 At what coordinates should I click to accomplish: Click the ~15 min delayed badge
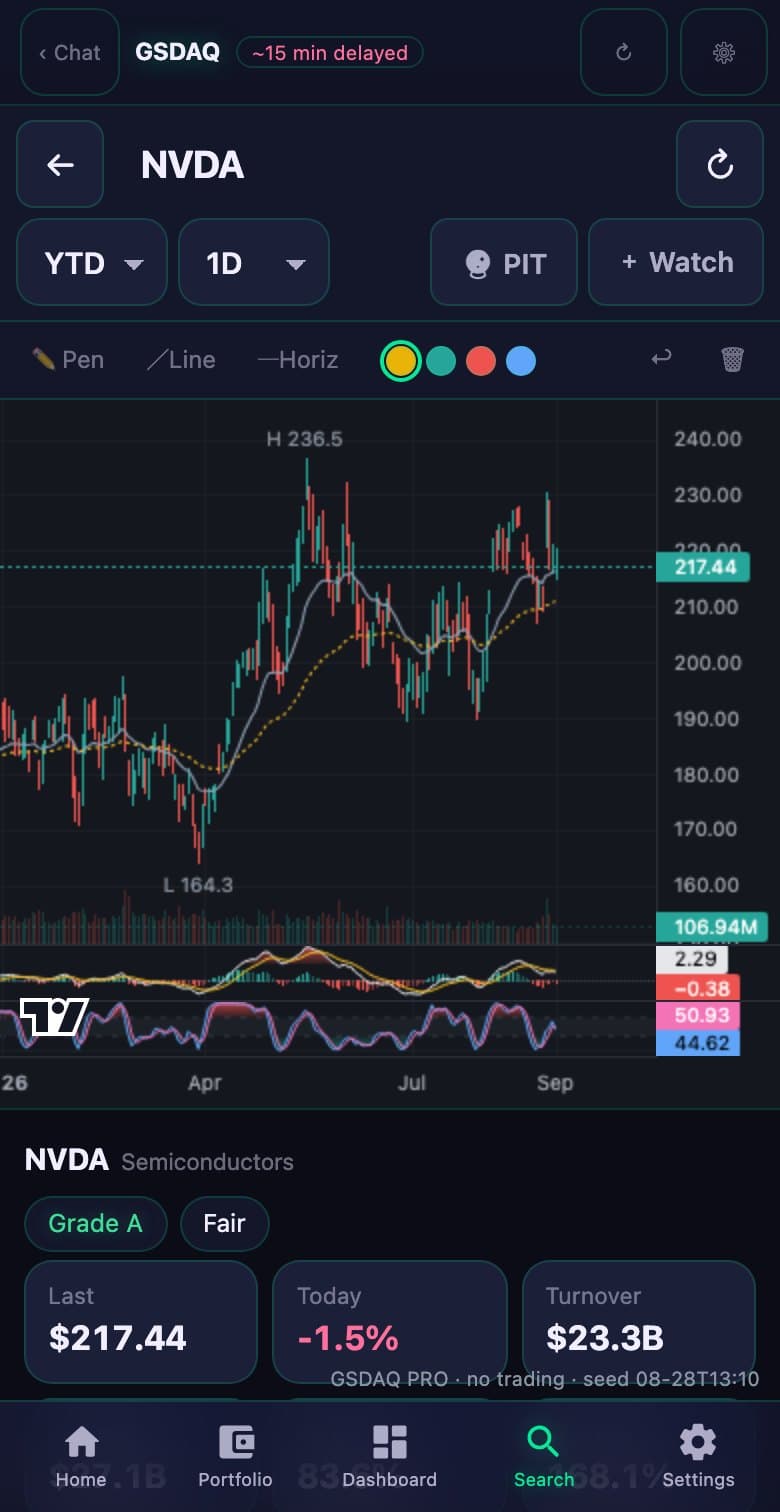coord(330,52)
